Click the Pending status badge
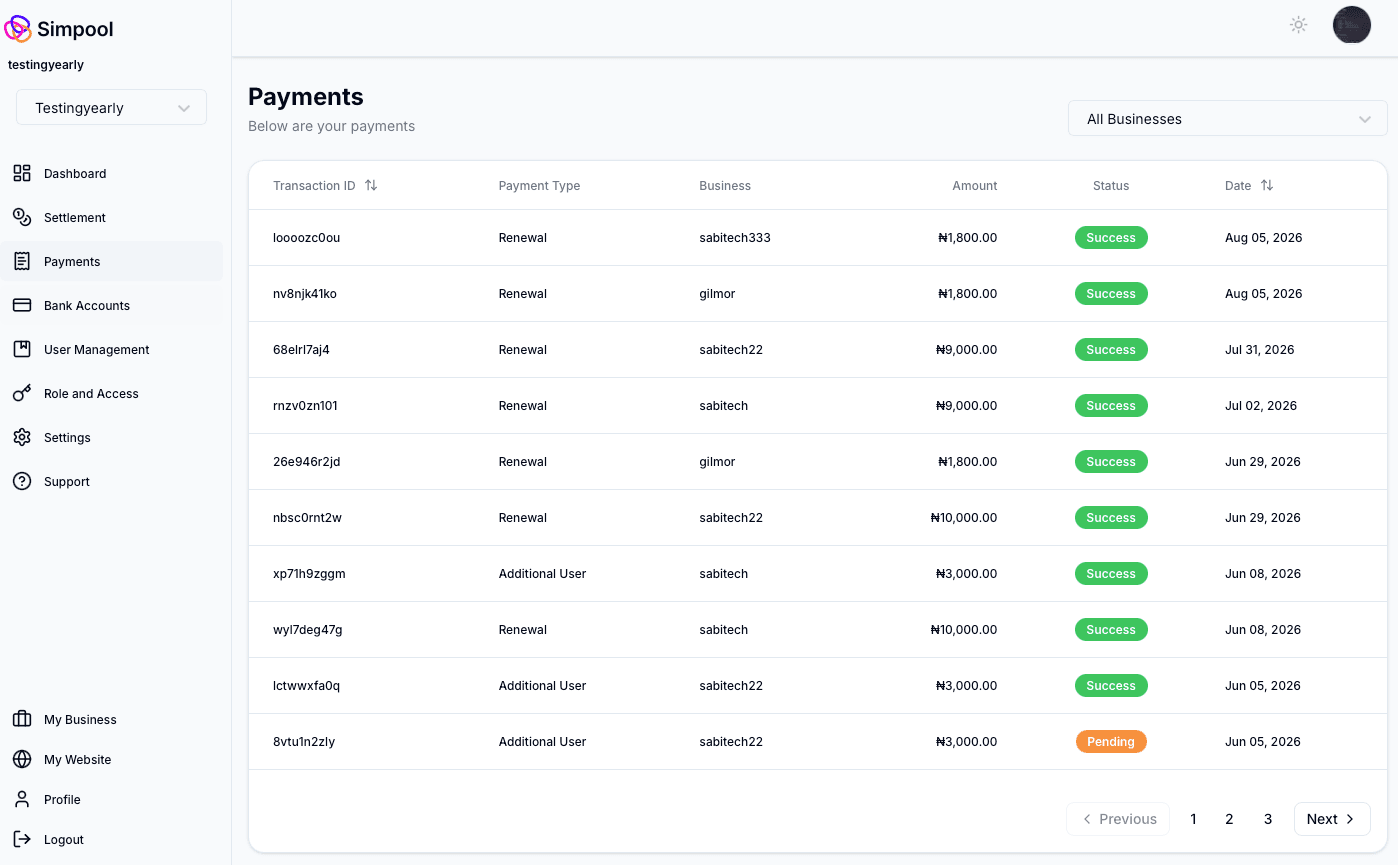The width and height of the screenshot is (1398, 865). 1111,741
